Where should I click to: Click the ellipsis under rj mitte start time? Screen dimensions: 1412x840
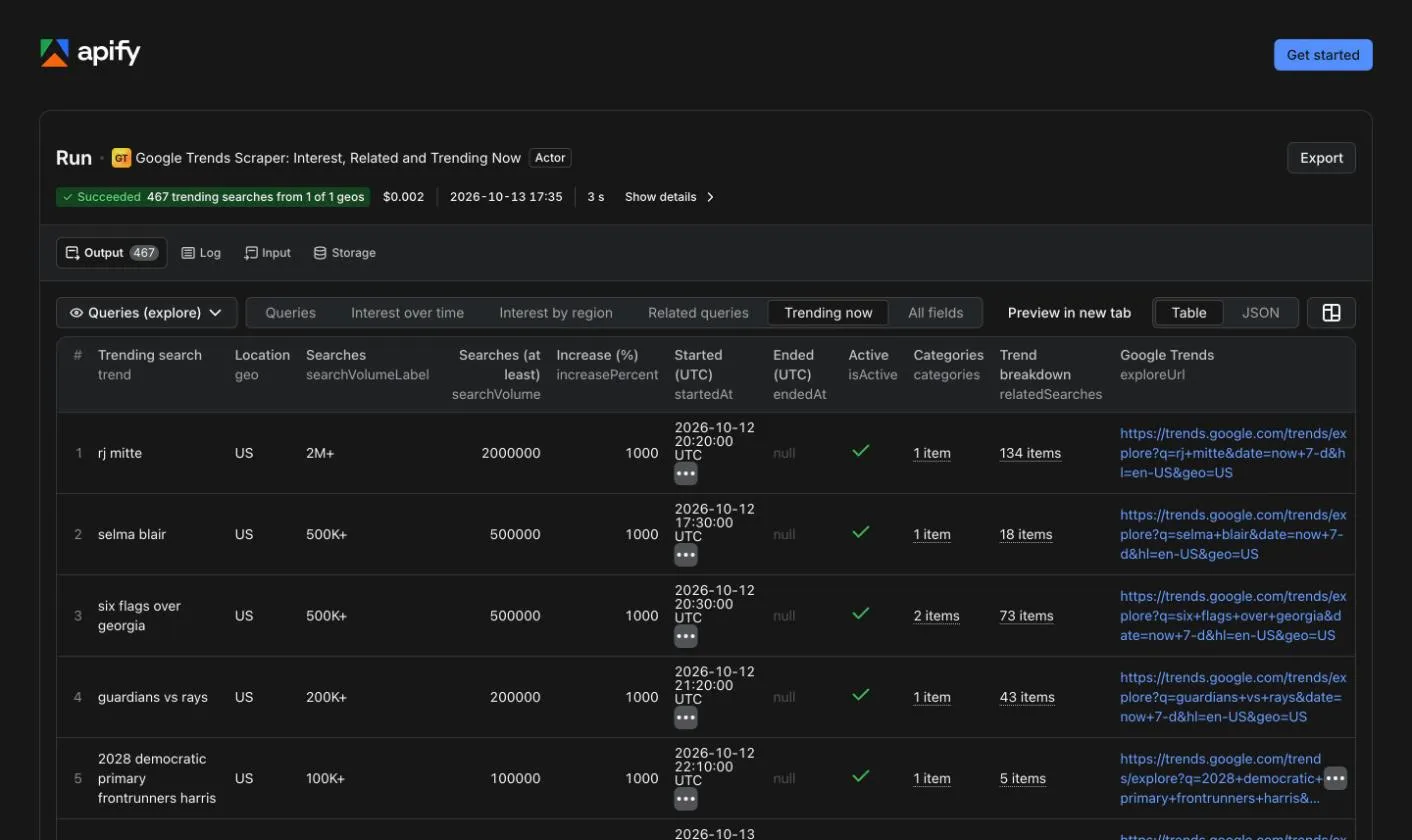(686, 473)
